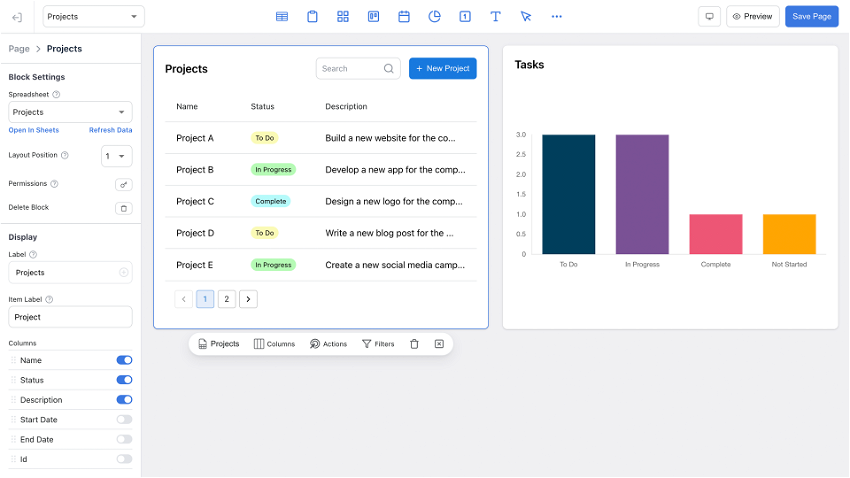Open the Layout Position dropdown
The height and width of the screenshot is (478, 850).
coord(117,156)
